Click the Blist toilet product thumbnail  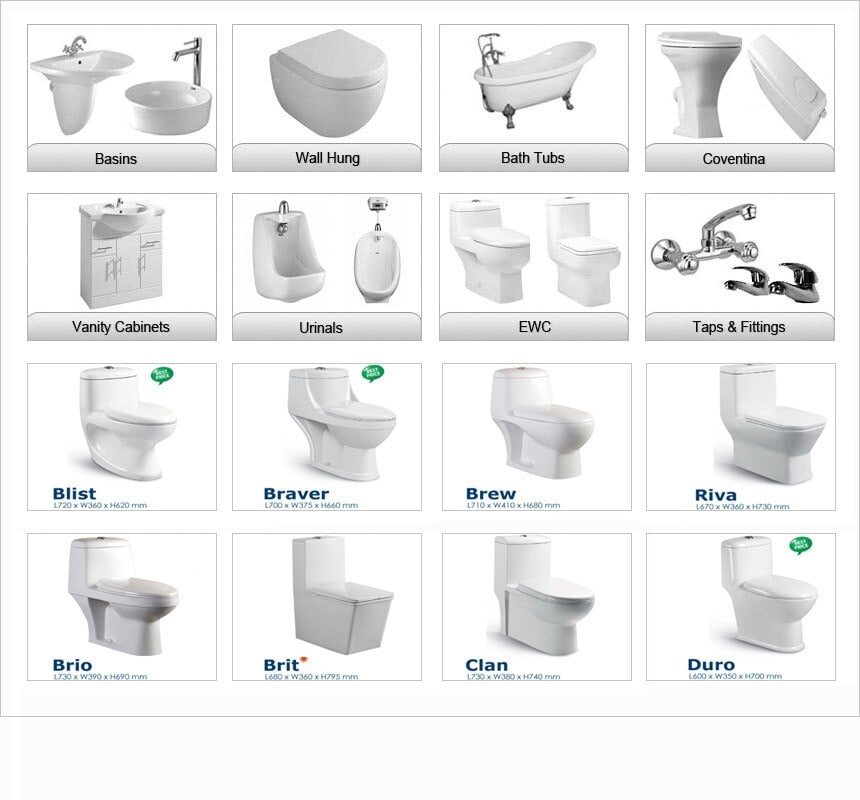(122, 437)
